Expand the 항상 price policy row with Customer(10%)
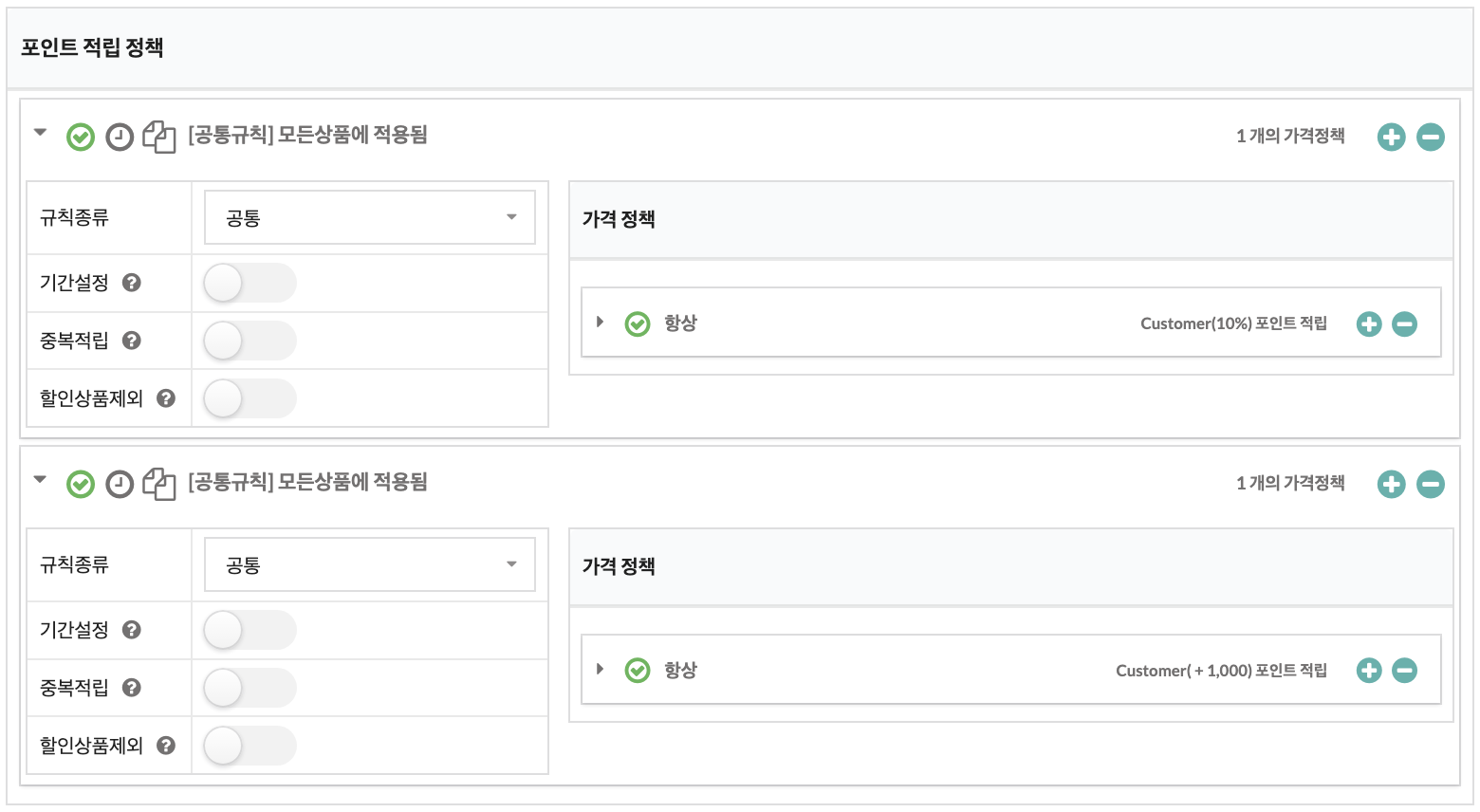The width and height of the screenshot is (1480, 812). pos(600,323)
